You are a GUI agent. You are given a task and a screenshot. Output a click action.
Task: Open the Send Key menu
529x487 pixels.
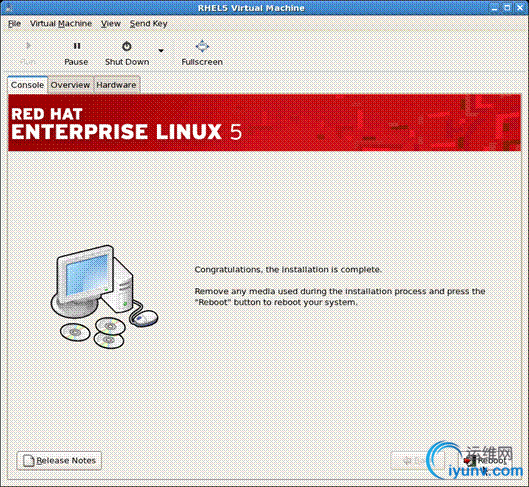pos(148,24)
